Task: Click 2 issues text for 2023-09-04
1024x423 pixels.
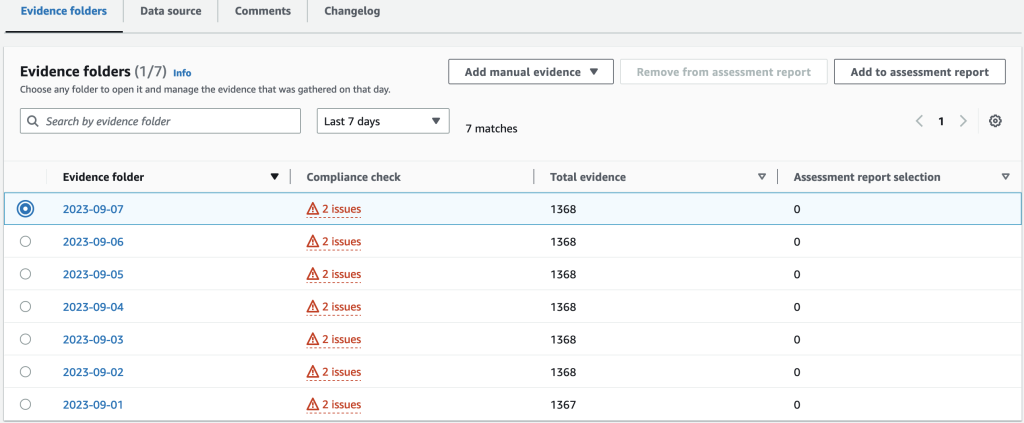Action: (x=342, y=307)
